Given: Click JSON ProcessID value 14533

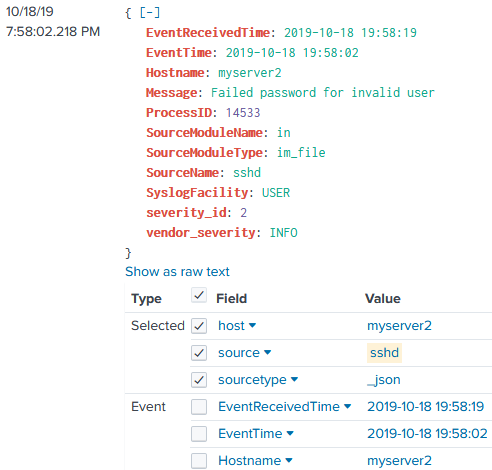Looking at the screenshot, I should (243, 113).
